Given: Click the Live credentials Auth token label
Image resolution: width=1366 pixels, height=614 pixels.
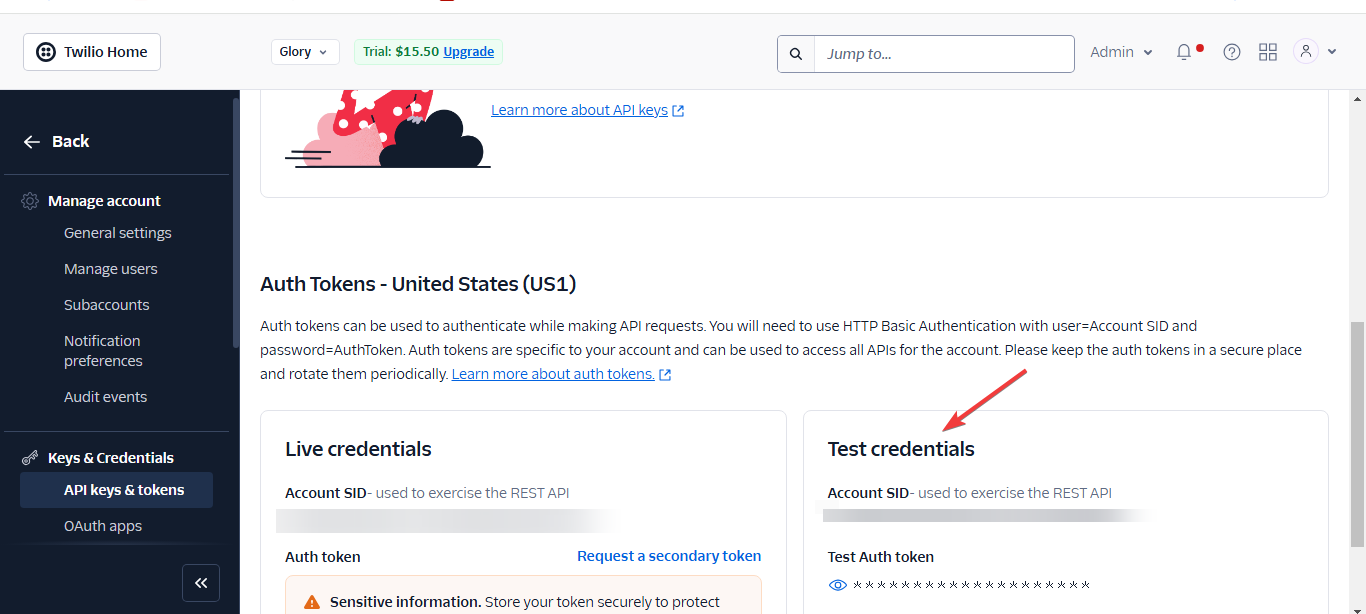Looking at the screenshot, I should (323, 557).
